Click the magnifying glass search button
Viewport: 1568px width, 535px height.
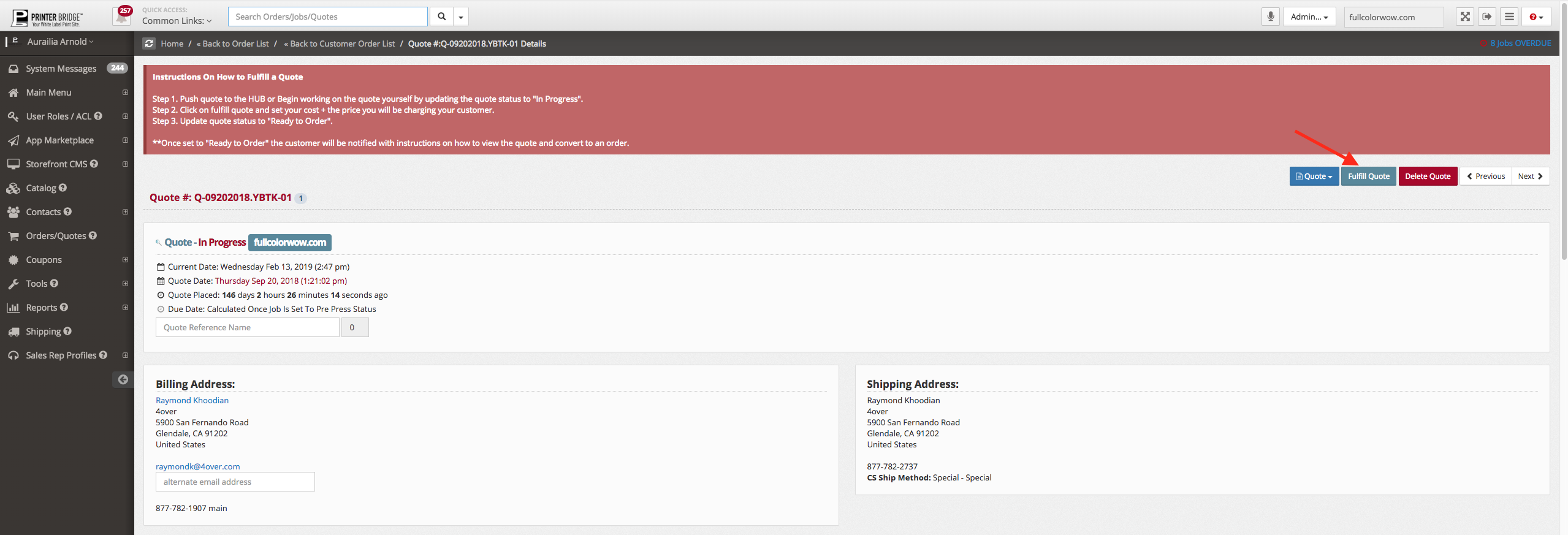click(441, 17)
